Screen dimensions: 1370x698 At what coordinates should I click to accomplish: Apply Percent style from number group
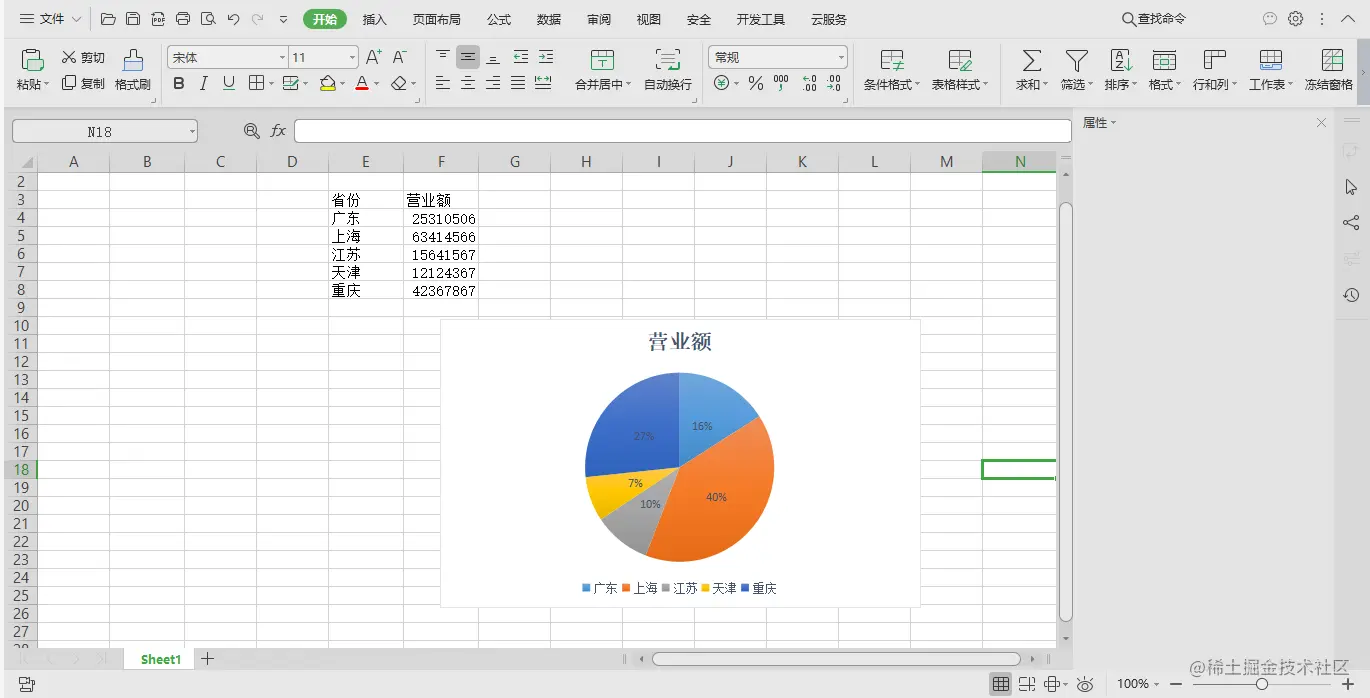pos(757,84)
